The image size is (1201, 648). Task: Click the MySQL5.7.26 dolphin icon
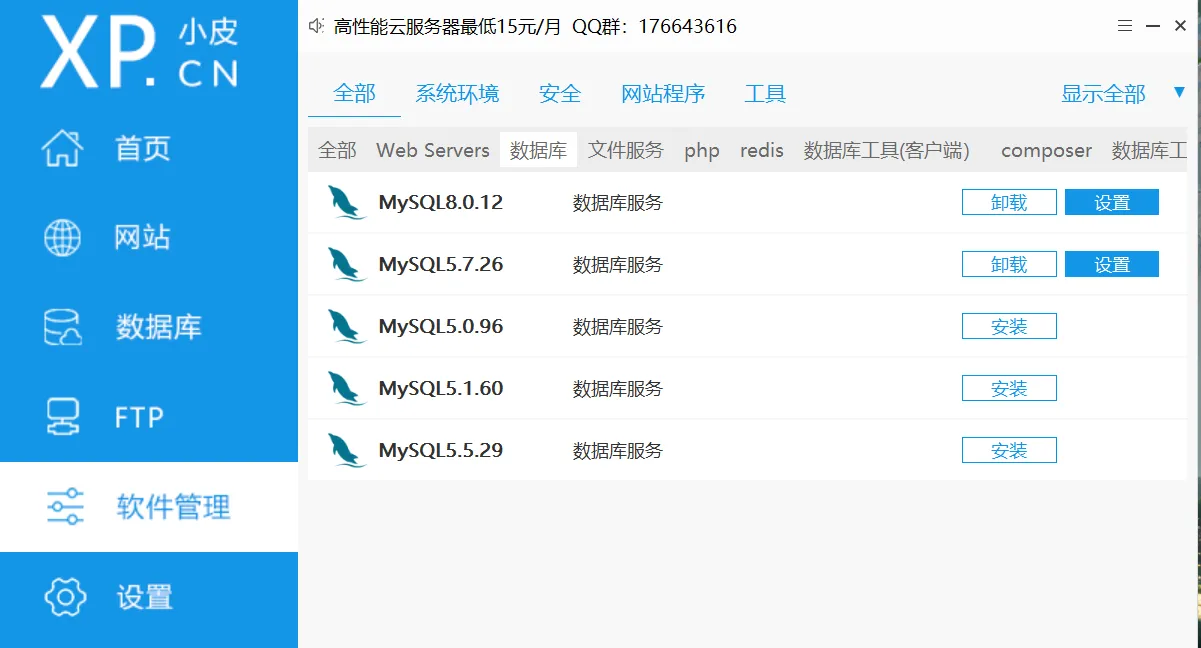tap(347, 265)
